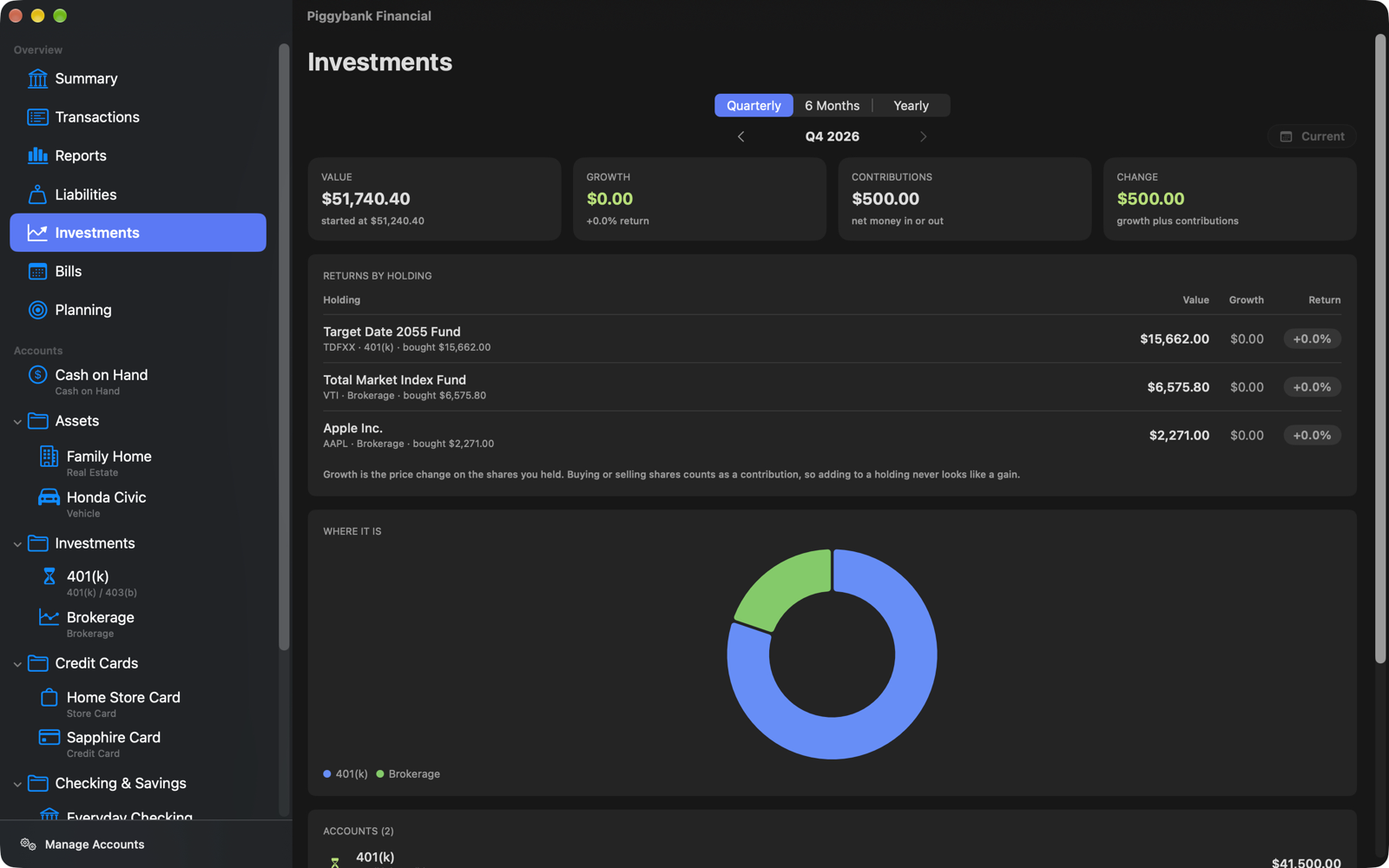The height and width of the screenshot is (868, 1389).
Task: Click the $15,662.00 holding value
Action: [1175, 339]
